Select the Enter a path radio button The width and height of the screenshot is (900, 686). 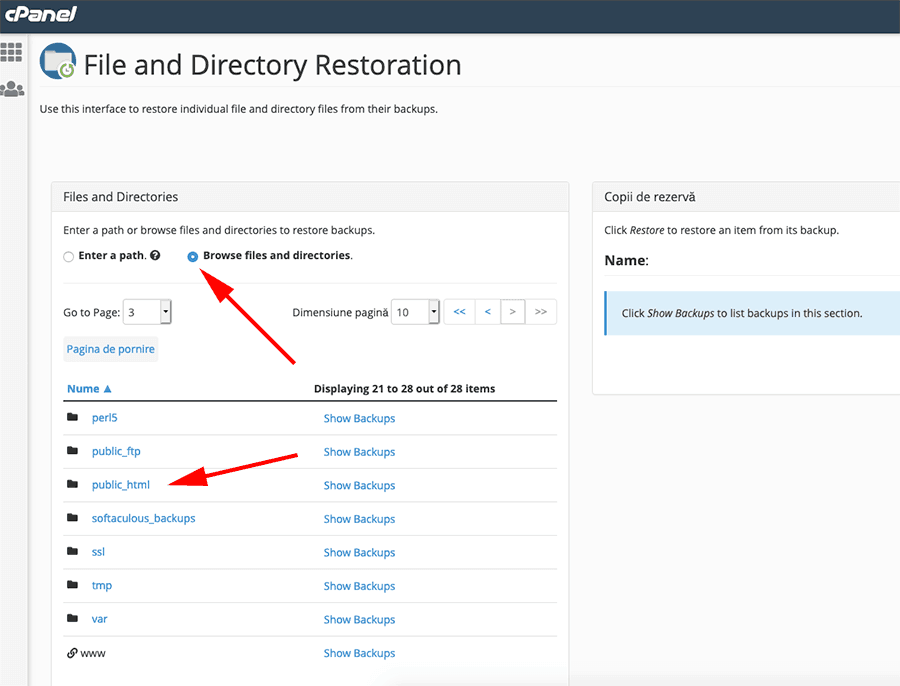(x=67, y=256)
